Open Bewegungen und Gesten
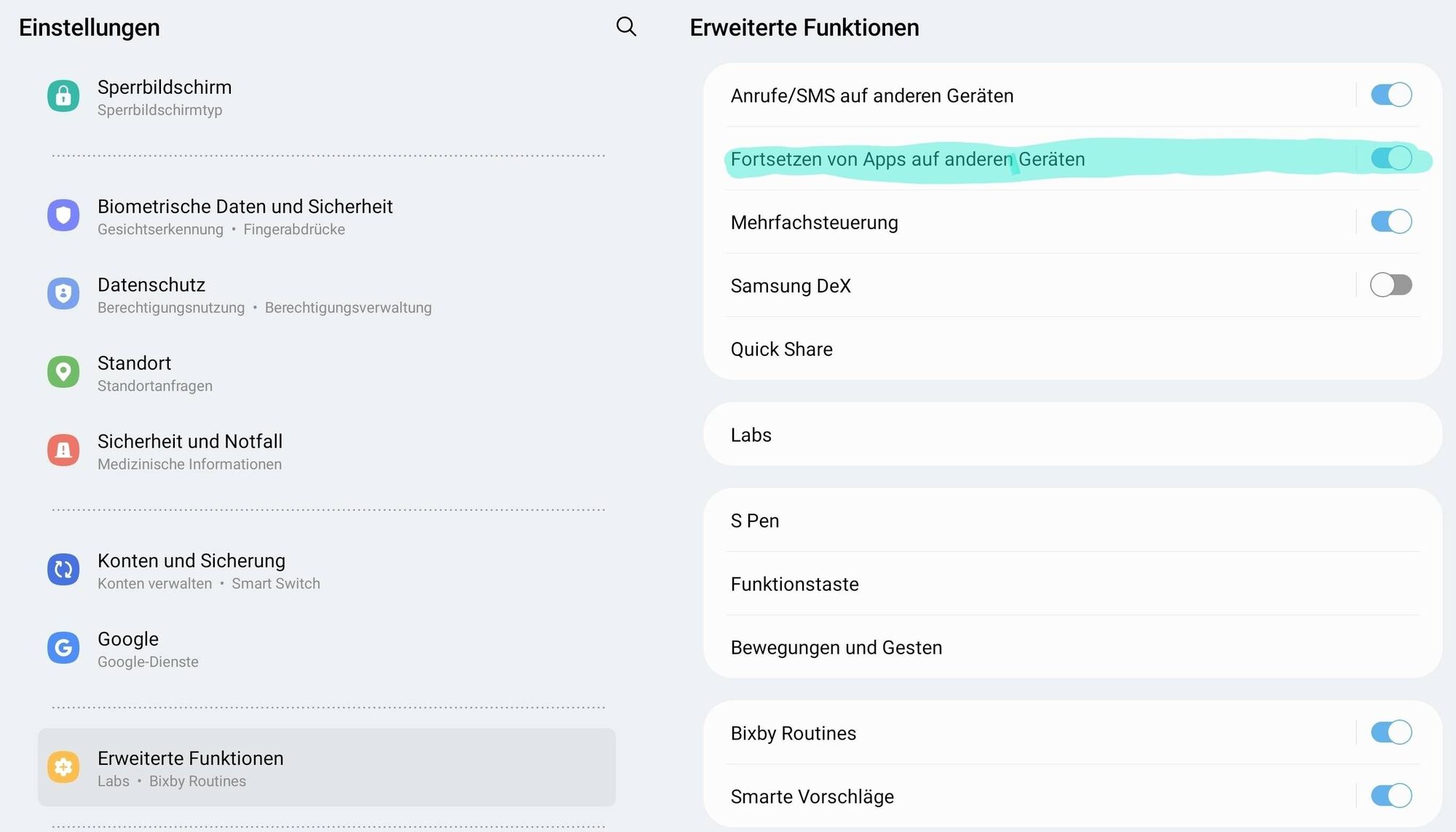Screen dimensions: 1456x832 click(x=836, y=648)
